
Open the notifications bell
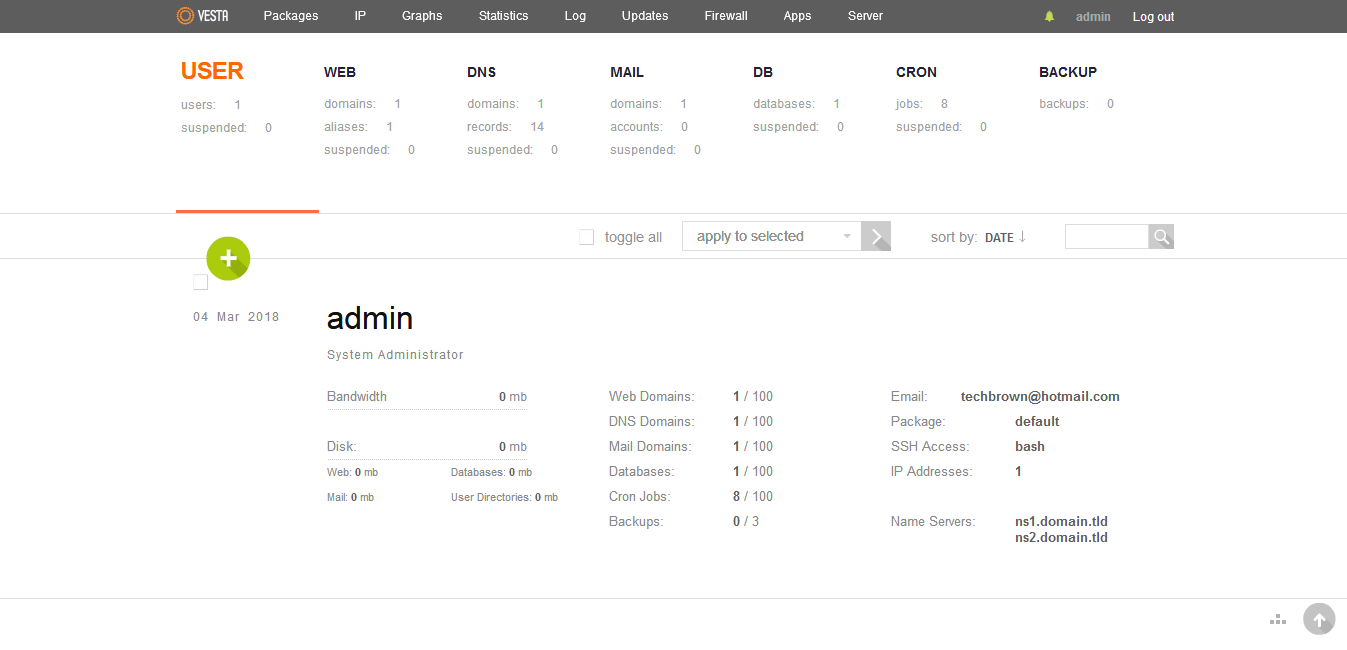point(1049,17)
